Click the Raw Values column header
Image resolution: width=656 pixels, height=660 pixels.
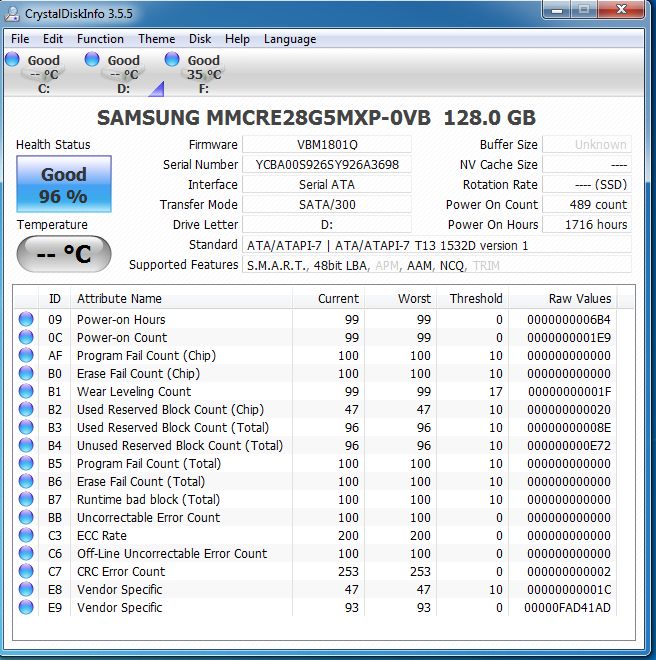[x=563, y=298]
